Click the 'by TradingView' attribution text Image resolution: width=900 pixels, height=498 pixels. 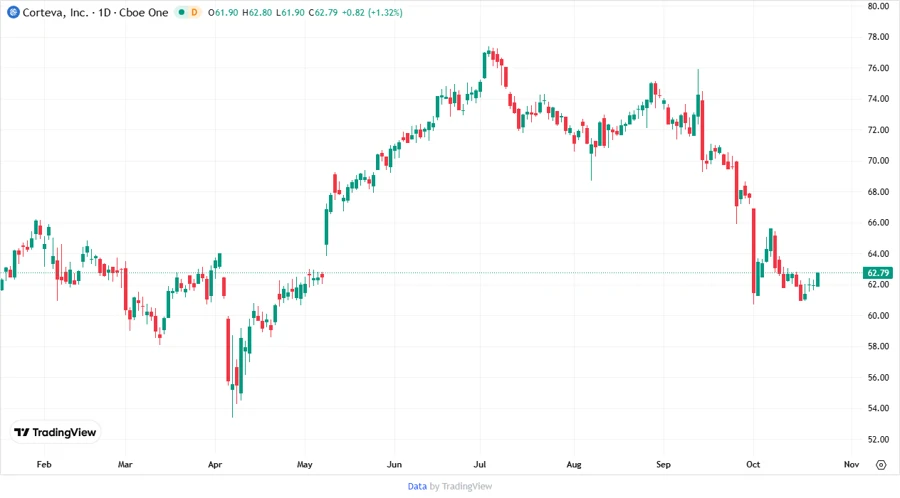pyautogui.click(x=460, y=486)
